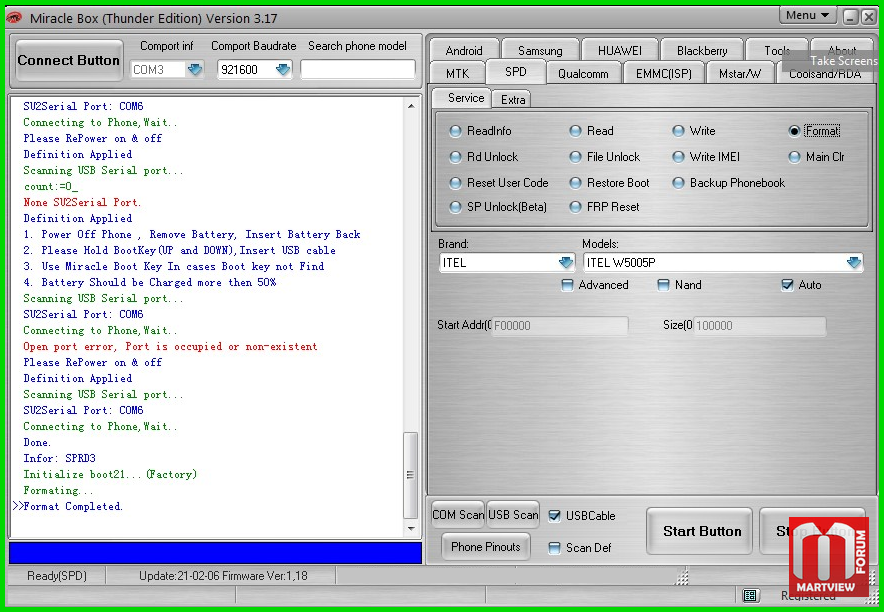Choose the FRP Reset radio option
The width and height of the screenshot is (884, 612).
click(x=576, y=207)
